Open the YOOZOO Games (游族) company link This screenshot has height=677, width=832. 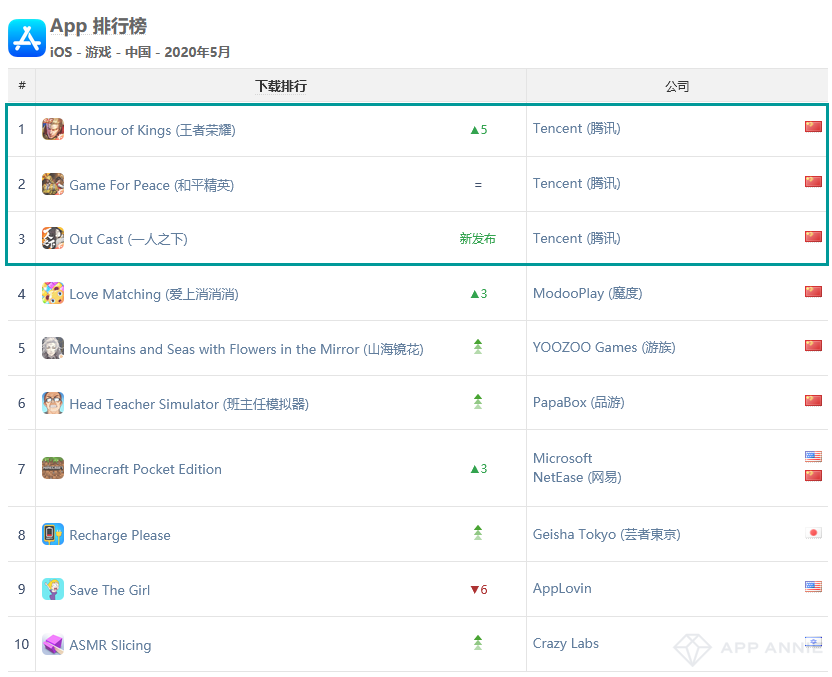(x=604, y=348)
